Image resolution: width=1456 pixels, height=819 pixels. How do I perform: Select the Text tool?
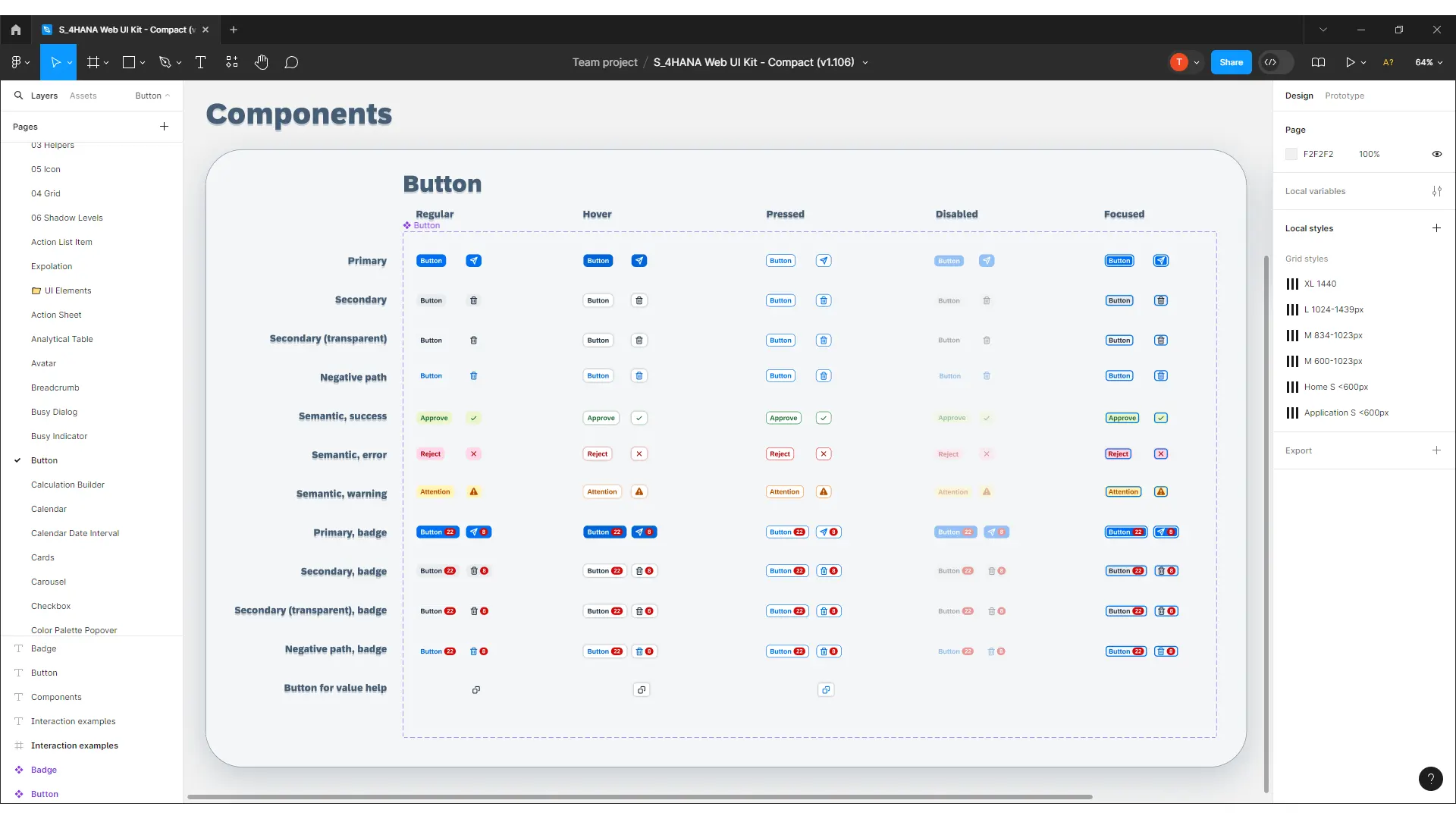[x=200, y=62]
